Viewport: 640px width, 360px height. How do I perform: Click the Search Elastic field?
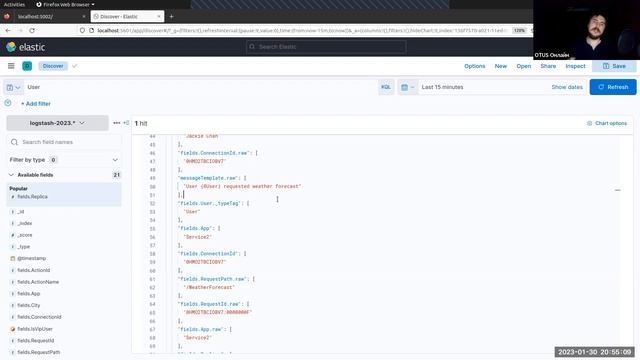pos(326,47)
